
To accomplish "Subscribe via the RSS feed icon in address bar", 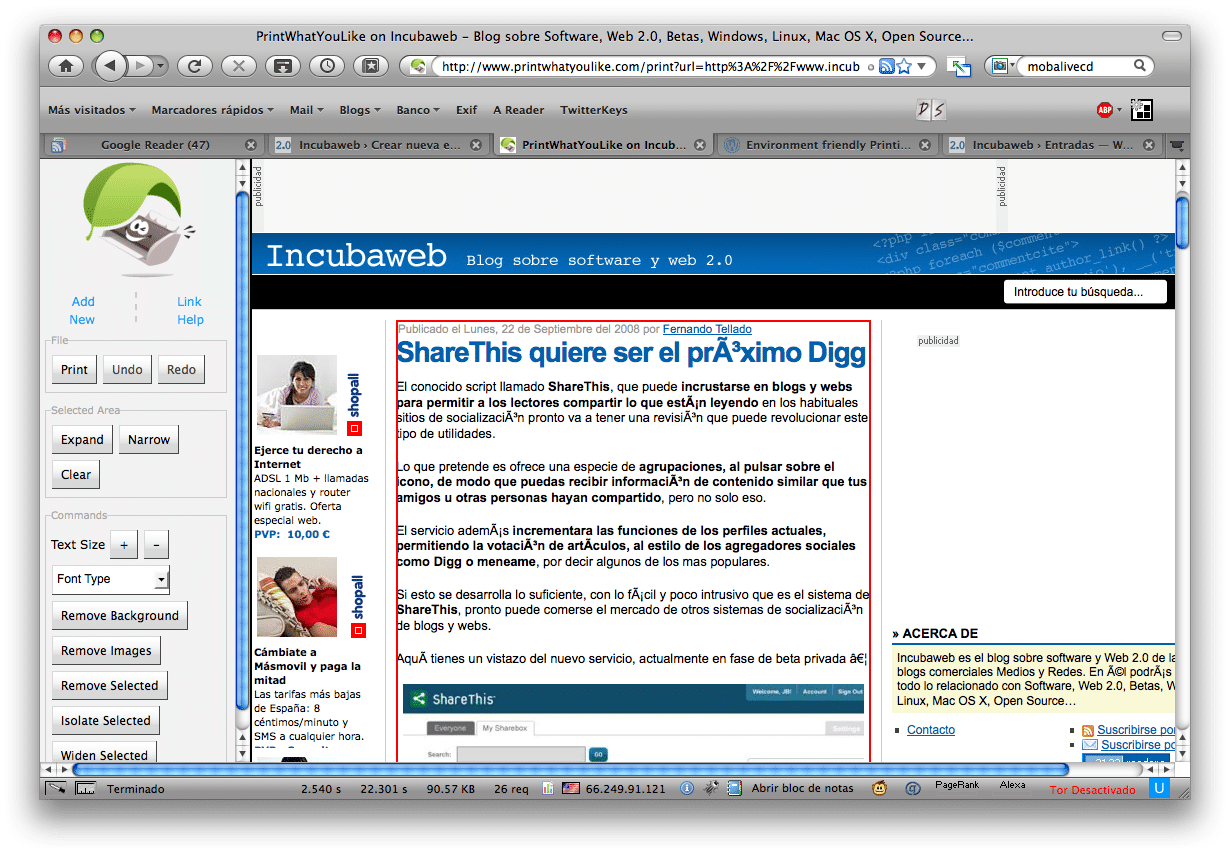I will [886, 67].
